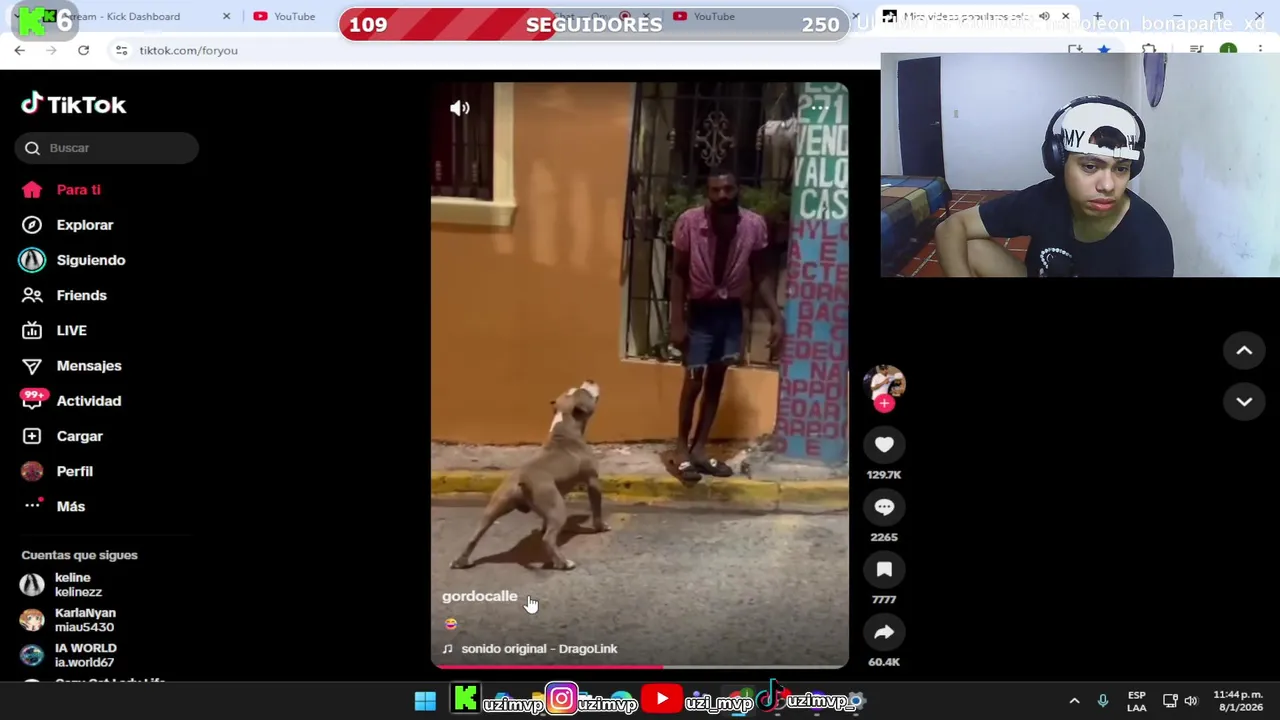Open the Windows Start menu
1280x720 pixels.
(425, 700)
